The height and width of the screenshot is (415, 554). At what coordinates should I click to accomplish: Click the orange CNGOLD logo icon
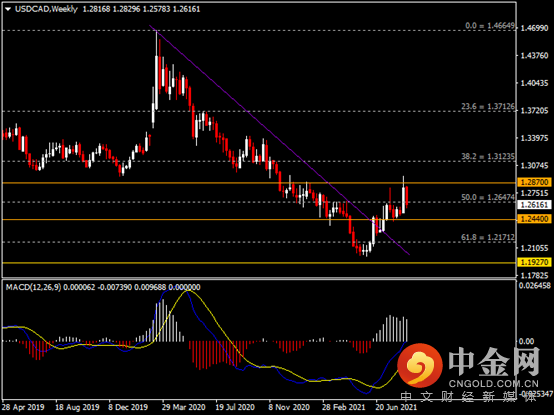point(420,365)
